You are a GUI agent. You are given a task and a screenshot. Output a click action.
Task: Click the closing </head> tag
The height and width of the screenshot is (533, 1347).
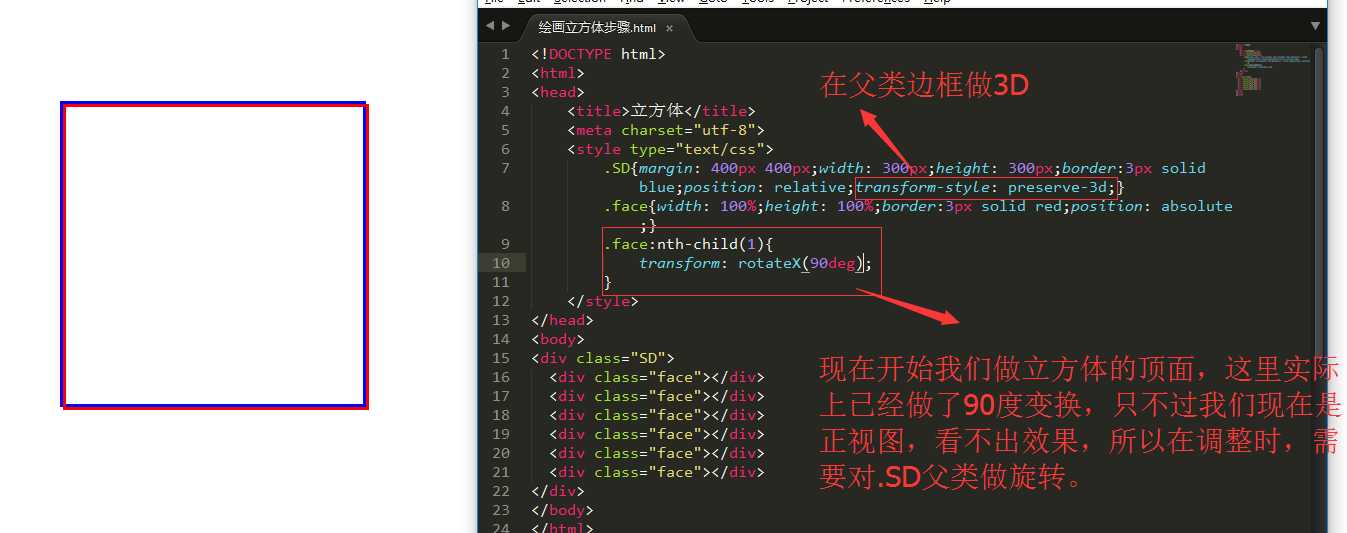pos(562,320)
